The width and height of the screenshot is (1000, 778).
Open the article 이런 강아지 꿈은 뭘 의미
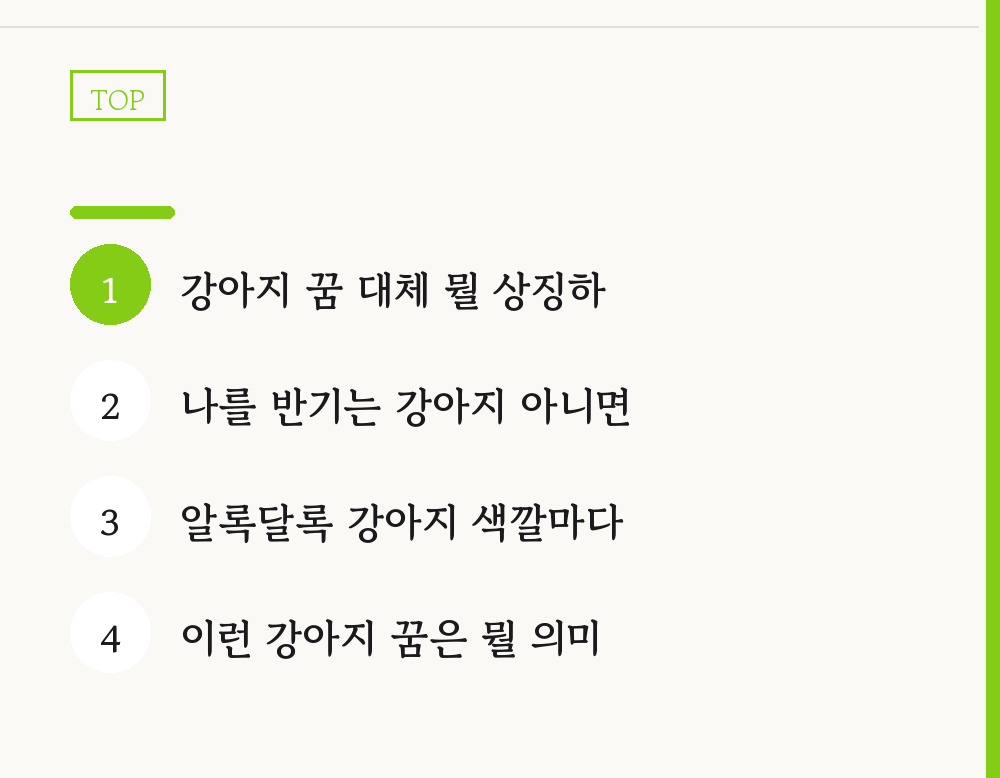point(390,639)
